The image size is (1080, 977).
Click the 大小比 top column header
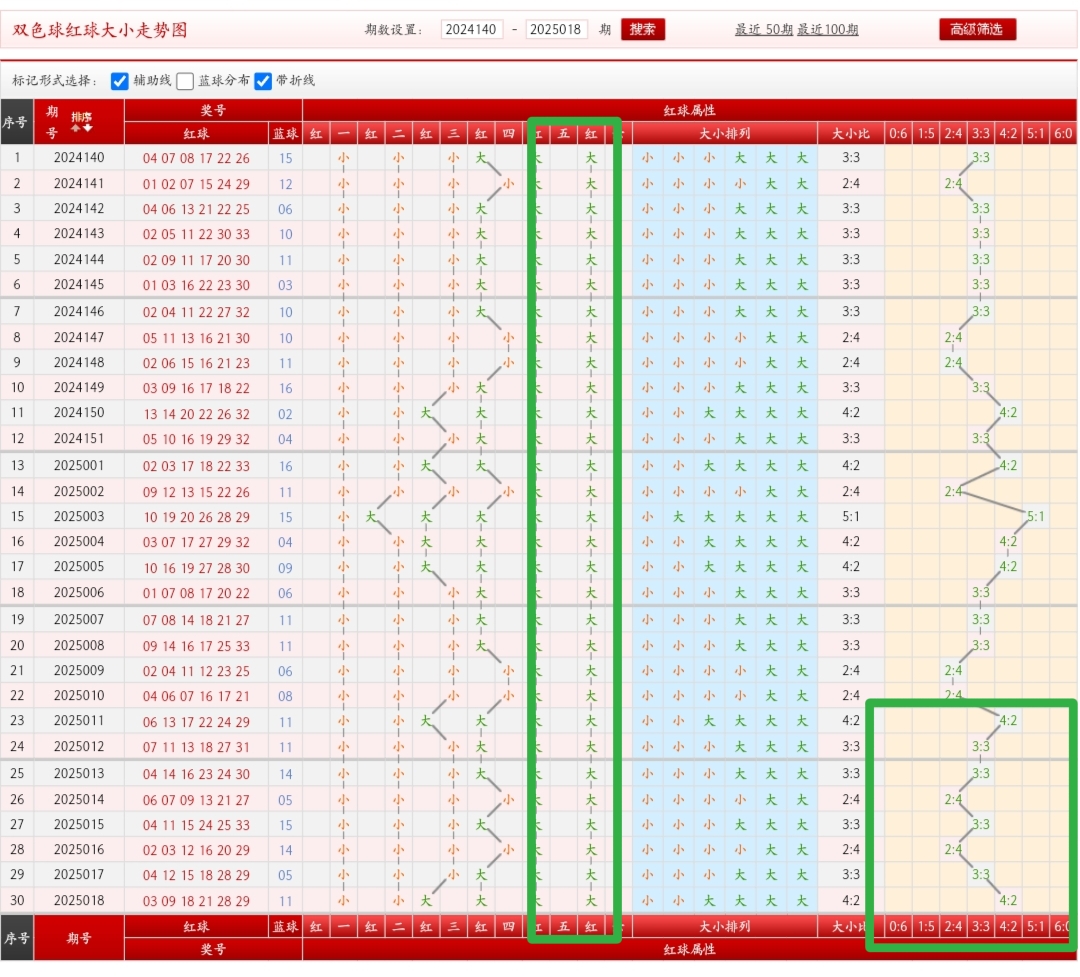851,134
